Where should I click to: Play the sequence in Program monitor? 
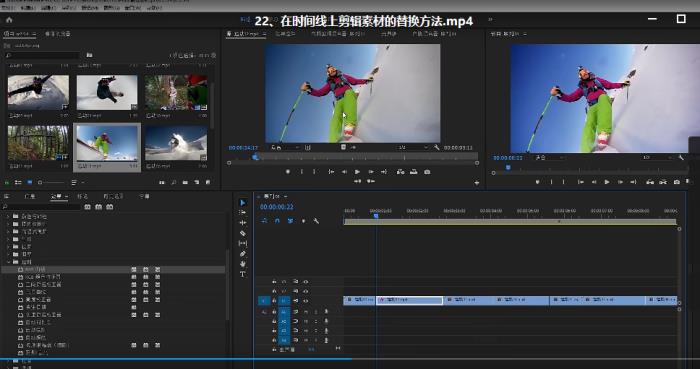coord(607,182)
